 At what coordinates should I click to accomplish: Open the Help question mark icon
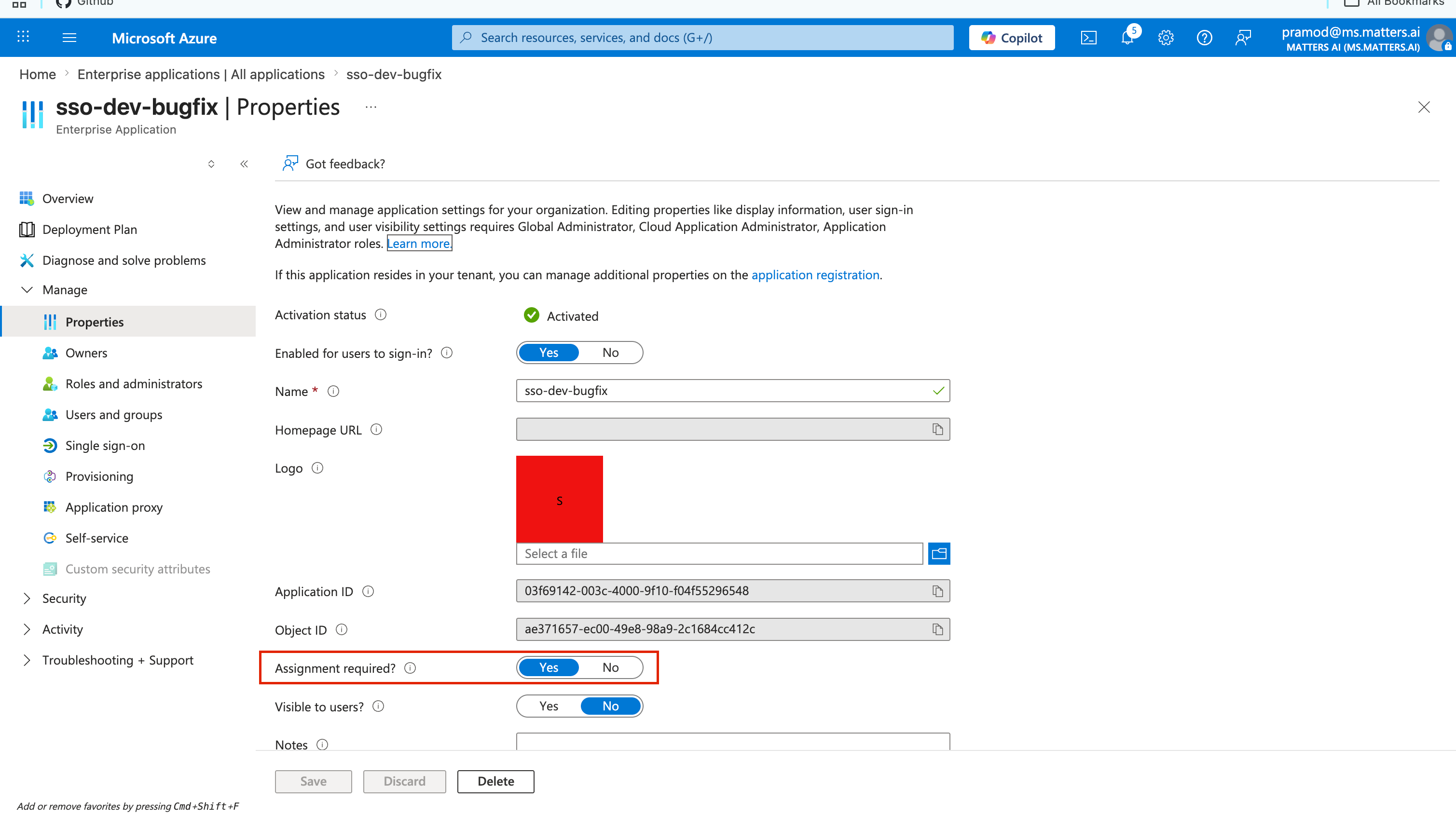click(x=1205, y=38)
